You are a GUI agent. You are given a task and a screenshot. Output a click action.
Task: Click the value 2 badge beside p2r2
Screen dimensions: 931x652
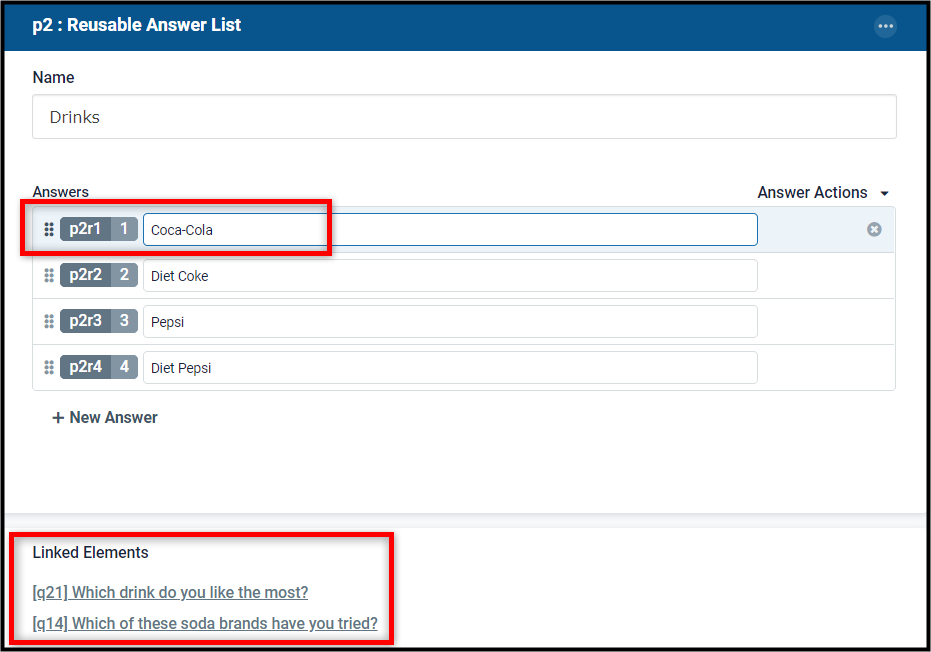click(x=125, y=275)
